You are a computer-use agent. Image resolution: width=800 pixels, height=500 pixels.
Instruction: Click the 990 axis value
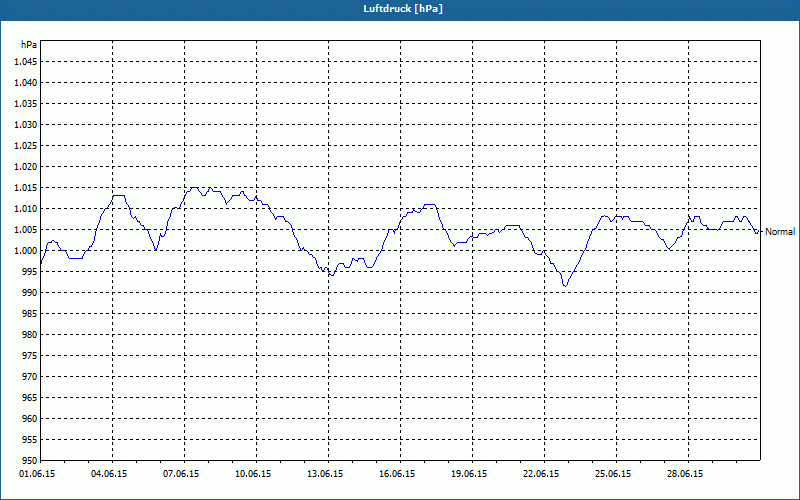coord(30,293)
